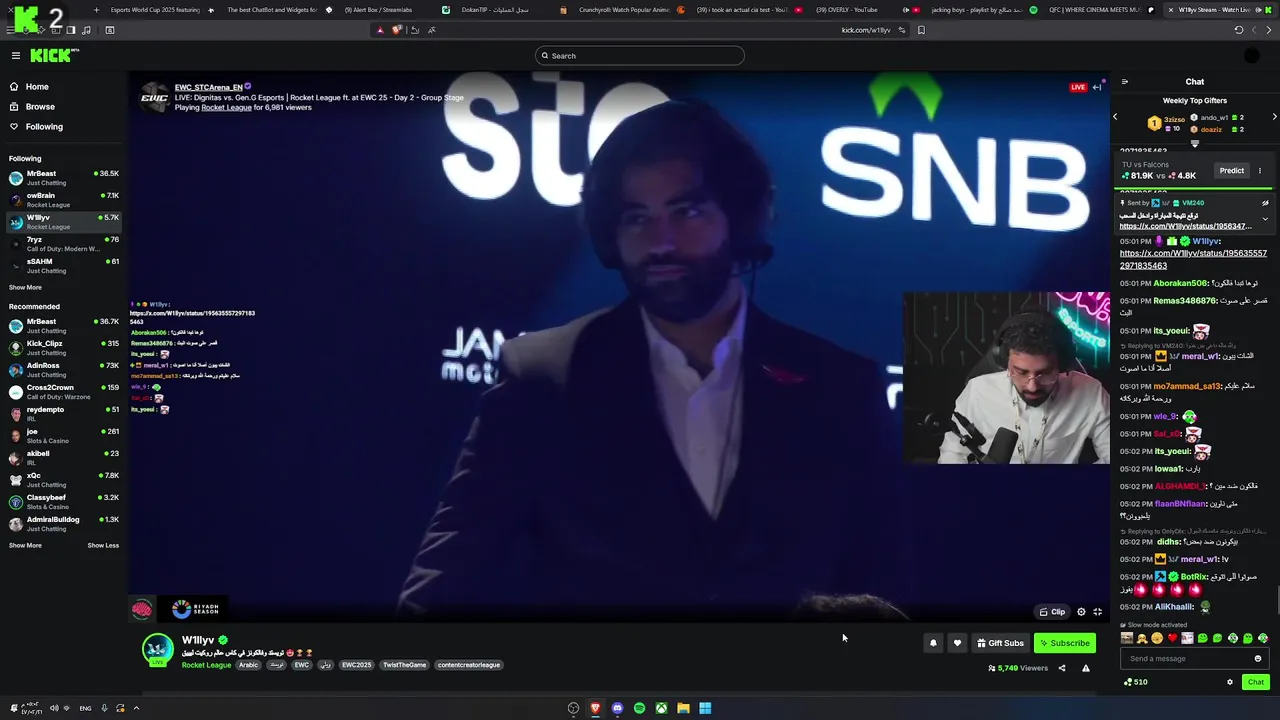
Task: Collapse the chat panel with the arrow icon
Action: coord(1125,82)
